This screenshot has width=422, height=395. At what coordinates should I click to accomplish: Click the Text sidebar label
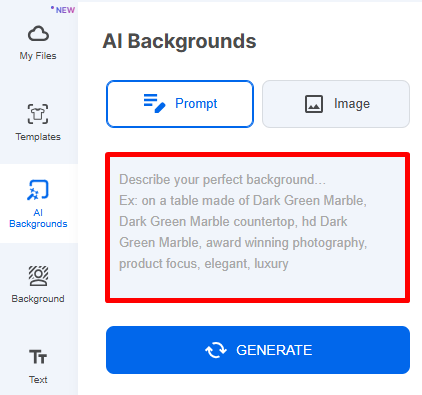pyautogui.click(x=38, y=380)
